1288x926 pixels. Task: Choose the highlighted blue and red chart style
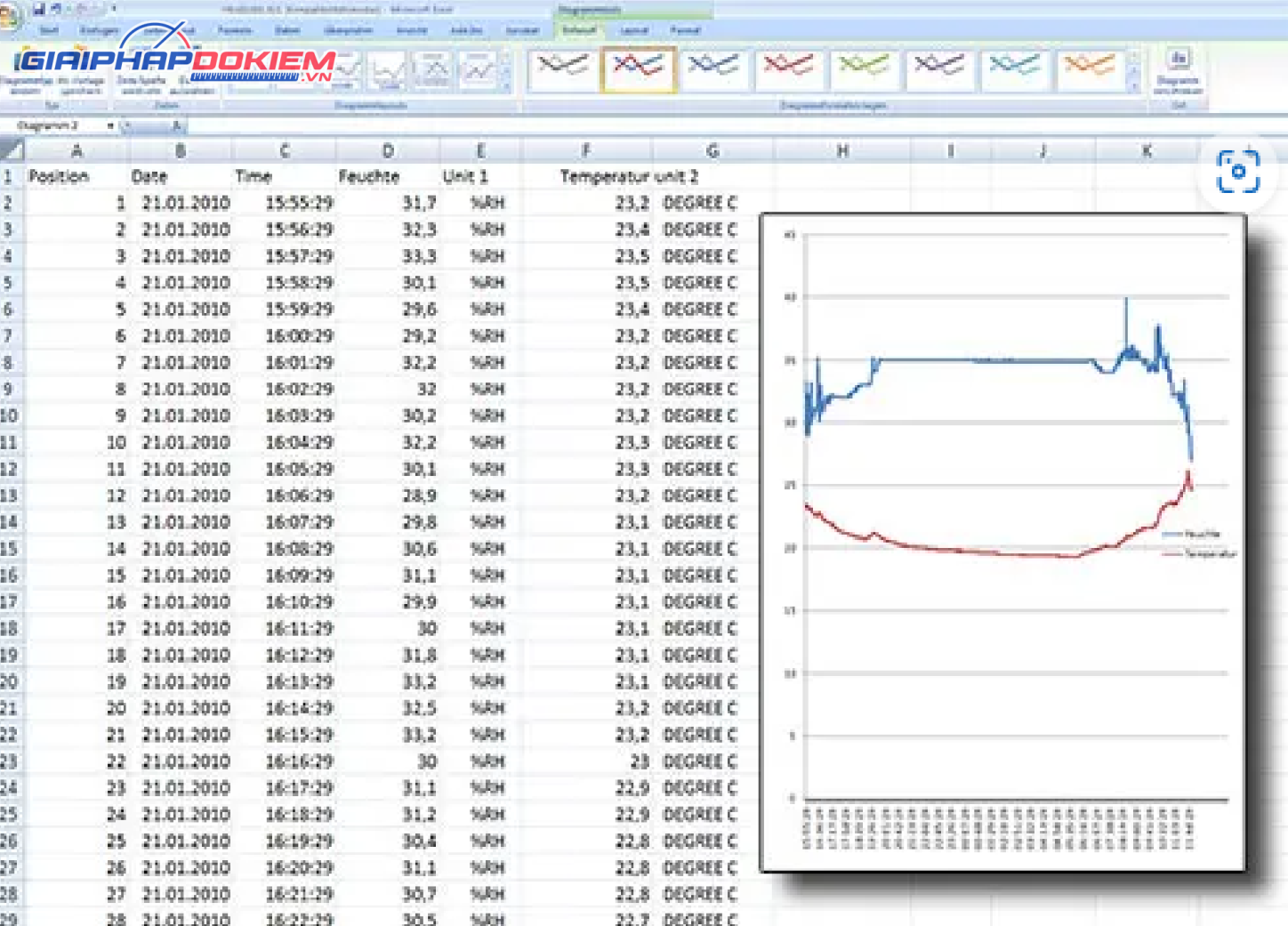point(638,68)
